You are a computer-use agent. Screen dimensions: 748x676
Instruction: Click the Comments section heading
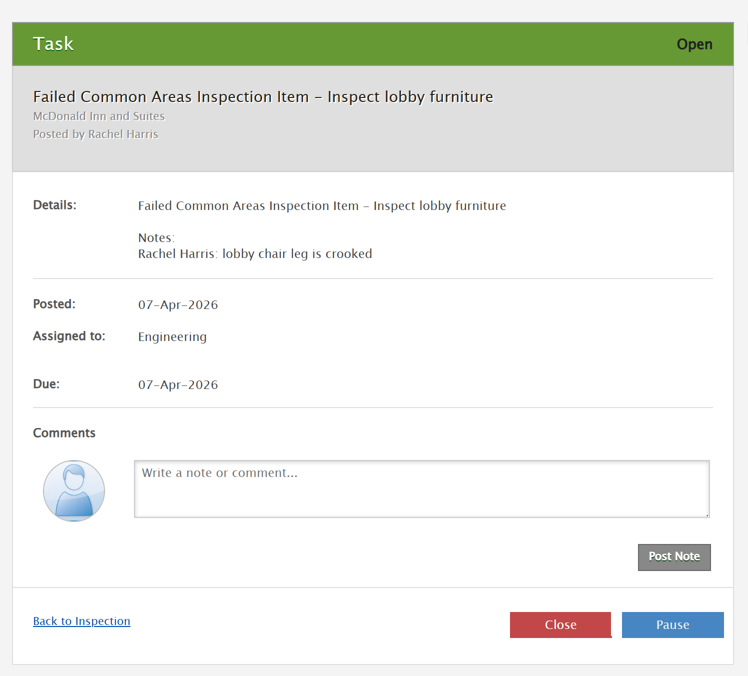pos(64,433)
